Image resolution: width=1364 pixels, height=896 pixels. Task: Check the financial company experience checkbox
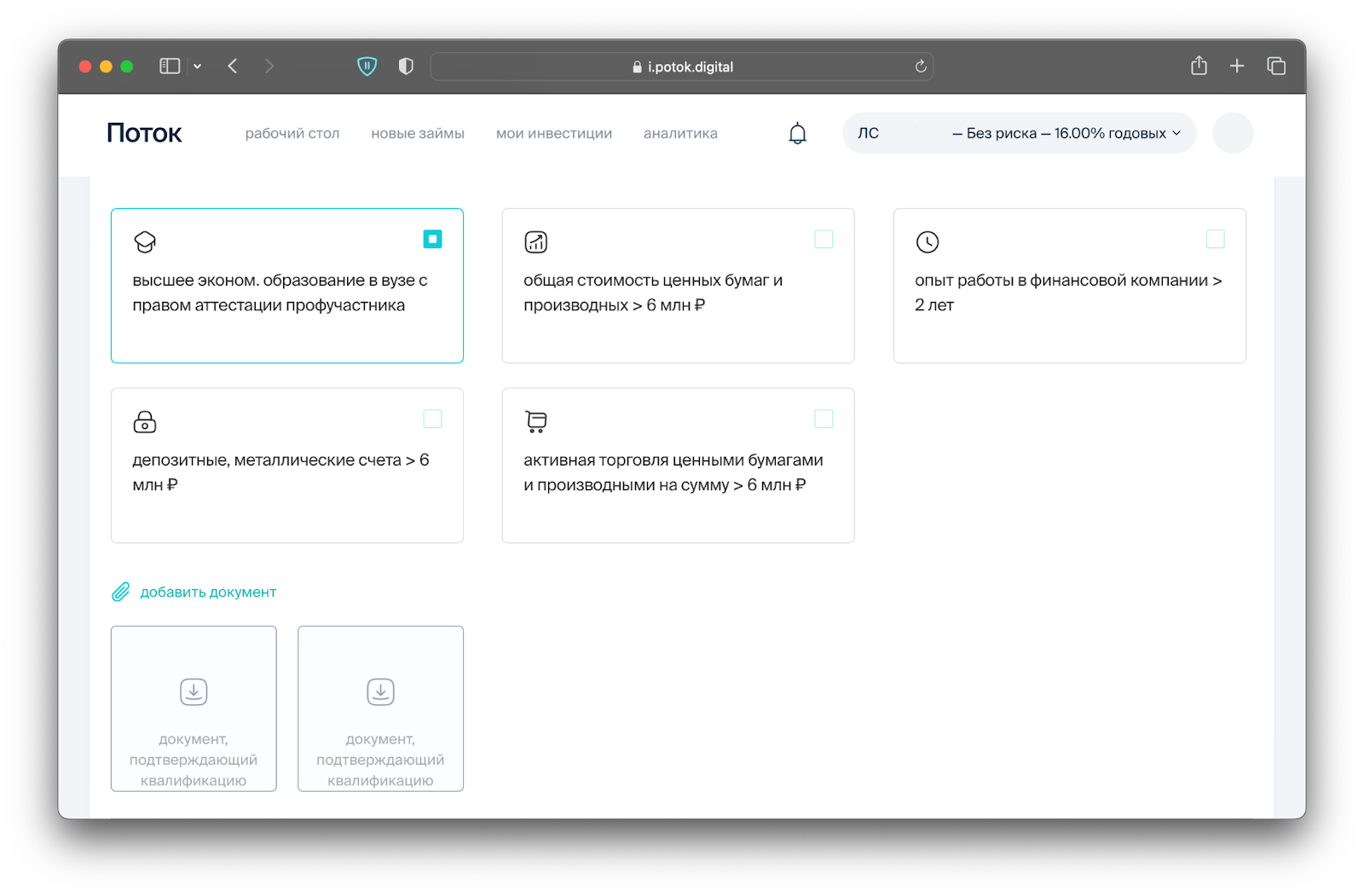pyautogui.click(x=1216, y=239)
